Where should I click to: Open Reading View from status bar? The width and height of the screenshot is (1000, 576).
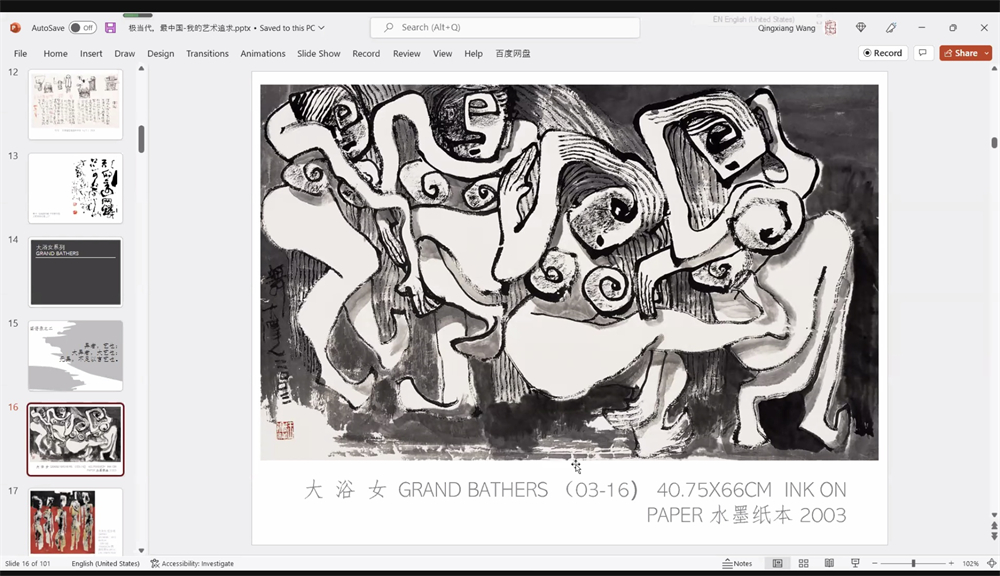pos(829,563)
